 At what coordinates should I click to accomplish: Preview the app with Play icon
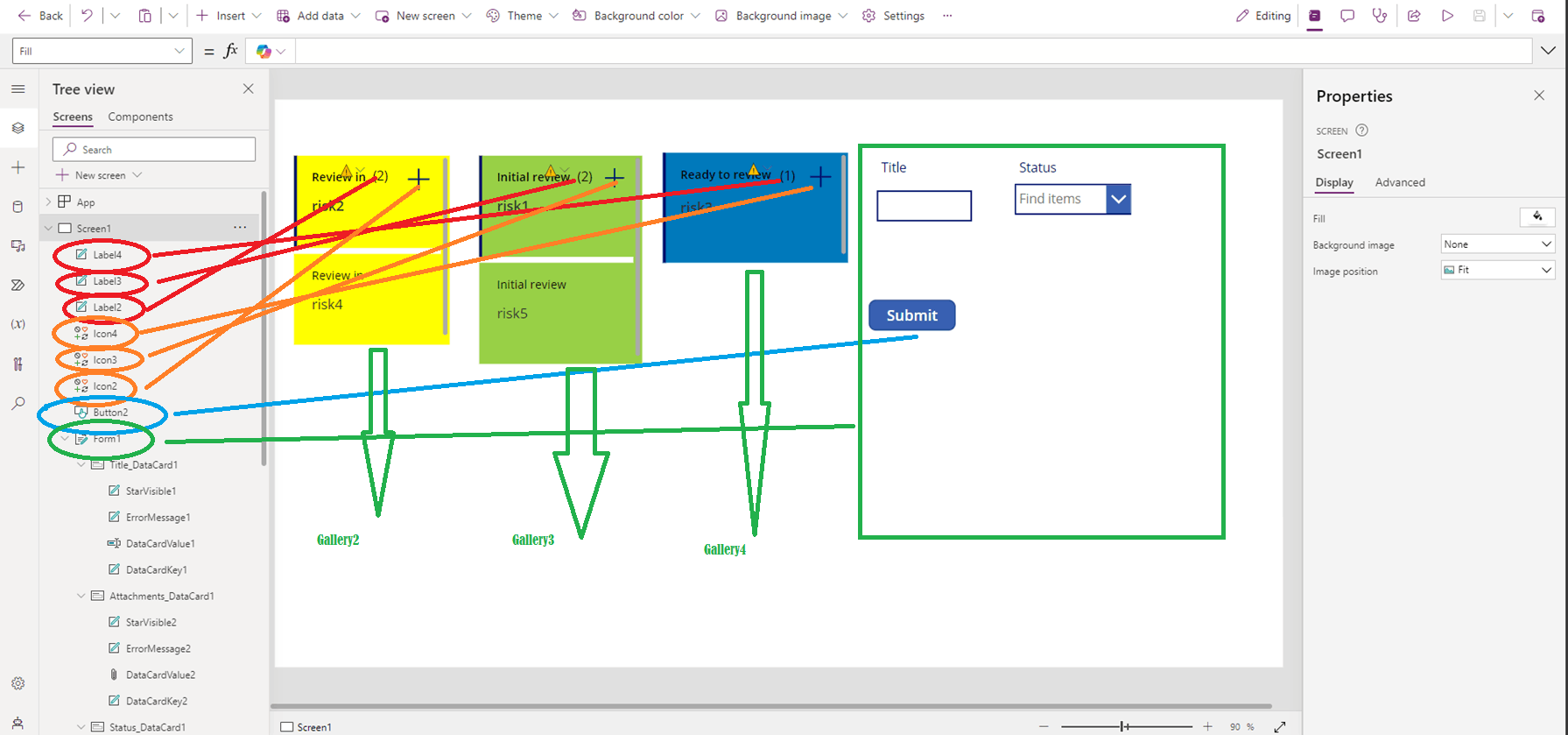(x=1447, y=16)
